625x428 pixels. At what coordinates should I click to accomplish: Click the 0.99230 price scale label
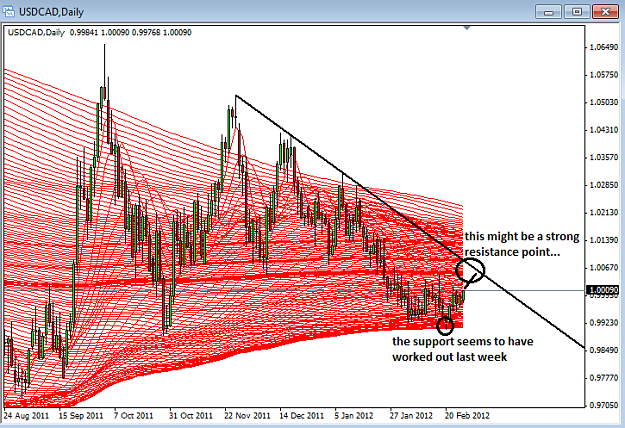point(603,322)
